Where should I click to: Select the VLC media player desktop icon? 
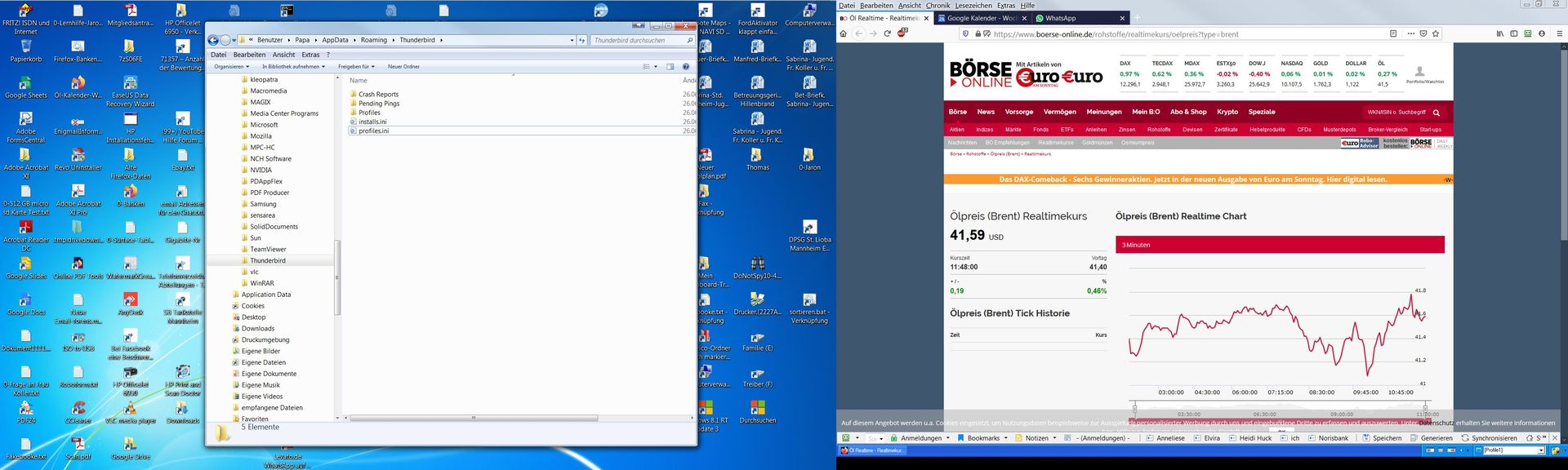tap(131, 410)
